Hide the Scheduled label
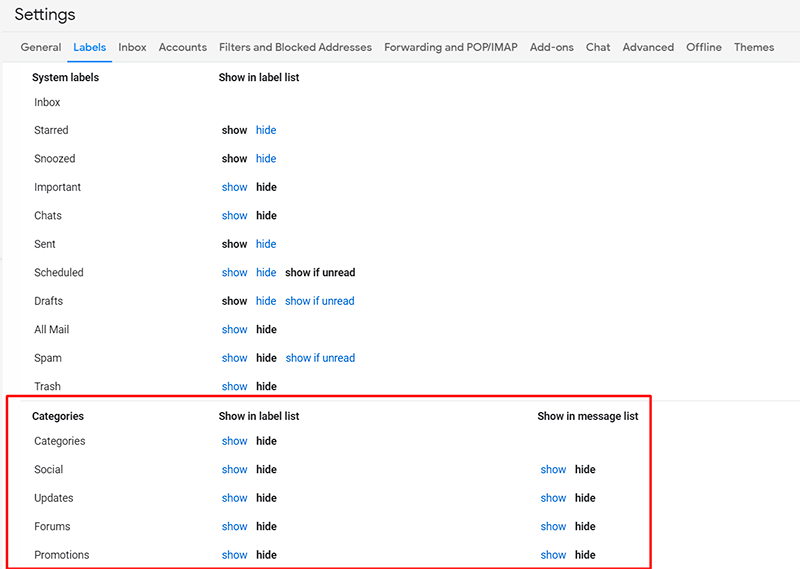Screen dimensions: 800x569 point(266,273)
